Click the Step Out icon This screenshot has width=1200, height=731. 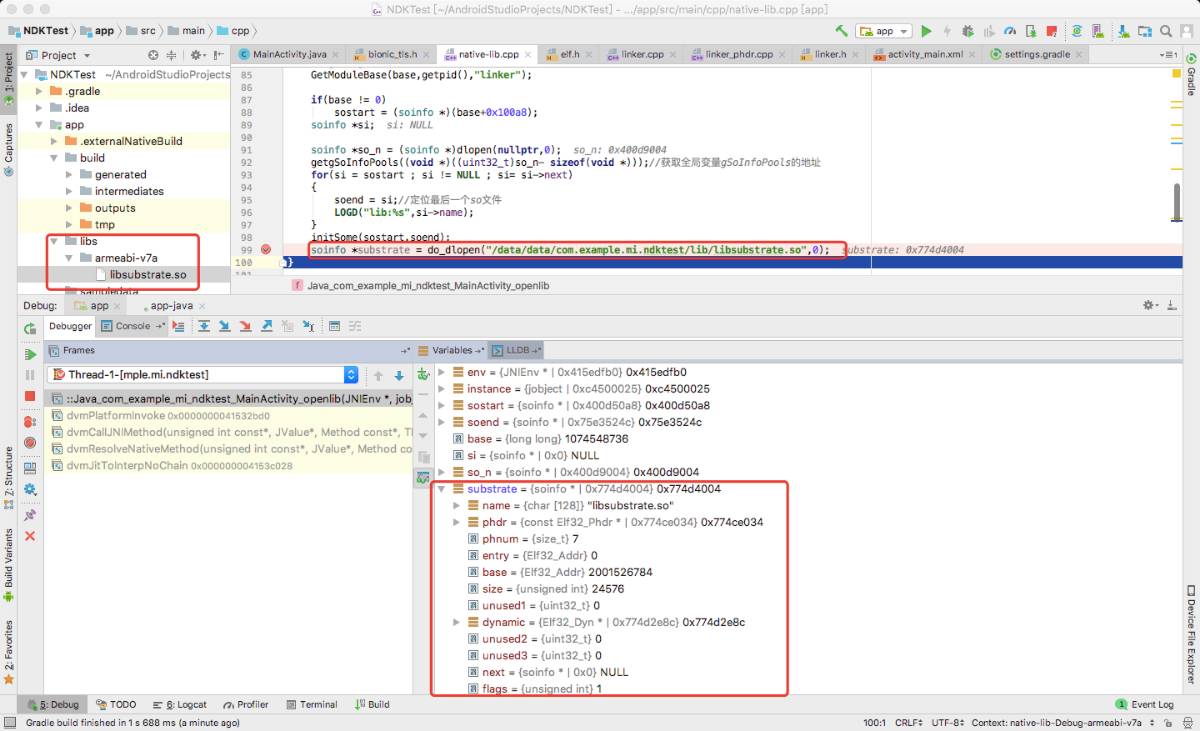[267, 326]
